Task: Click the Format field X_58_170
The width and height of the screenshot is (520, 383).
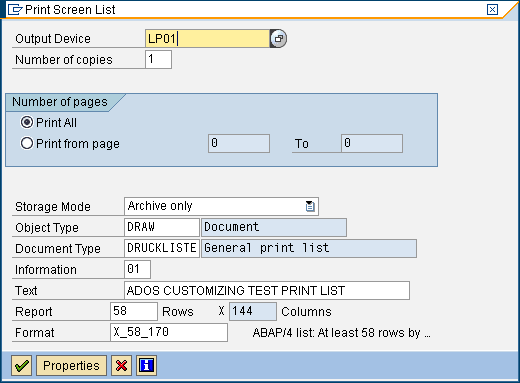Action: (169, 332)
